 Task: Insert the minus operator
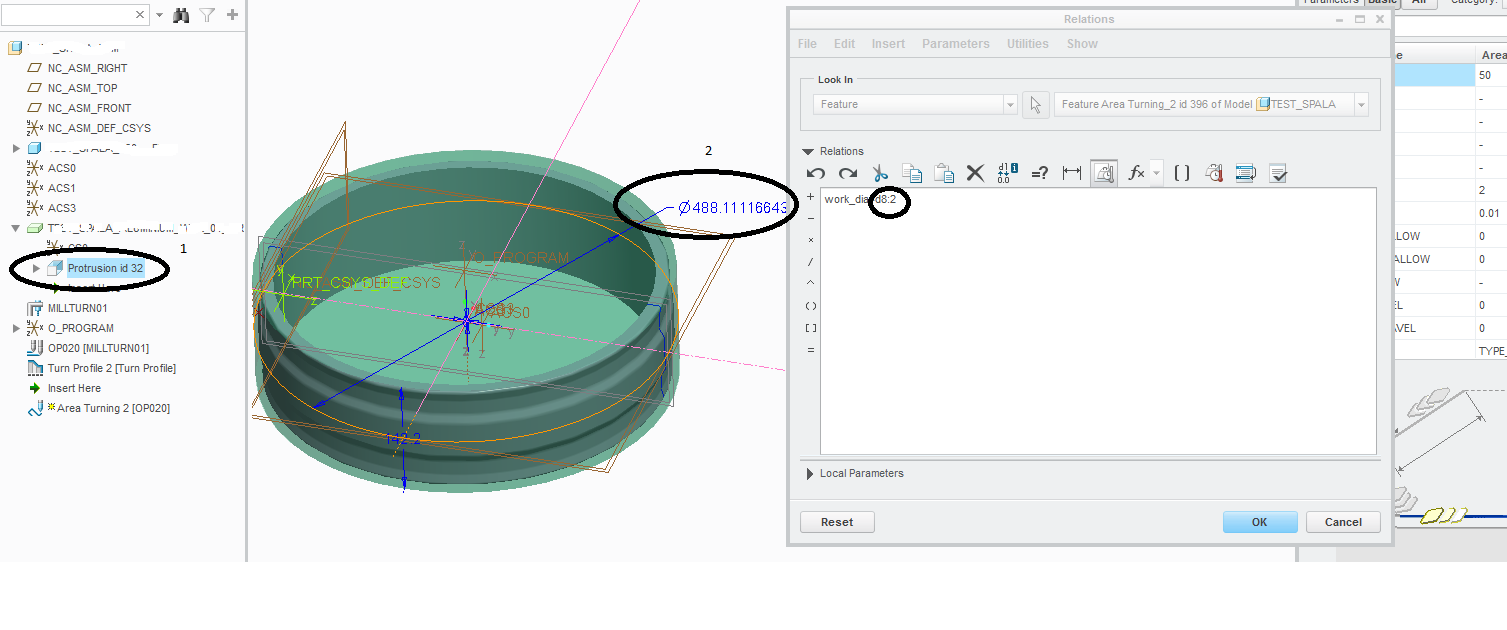click(x=811, y=218)
